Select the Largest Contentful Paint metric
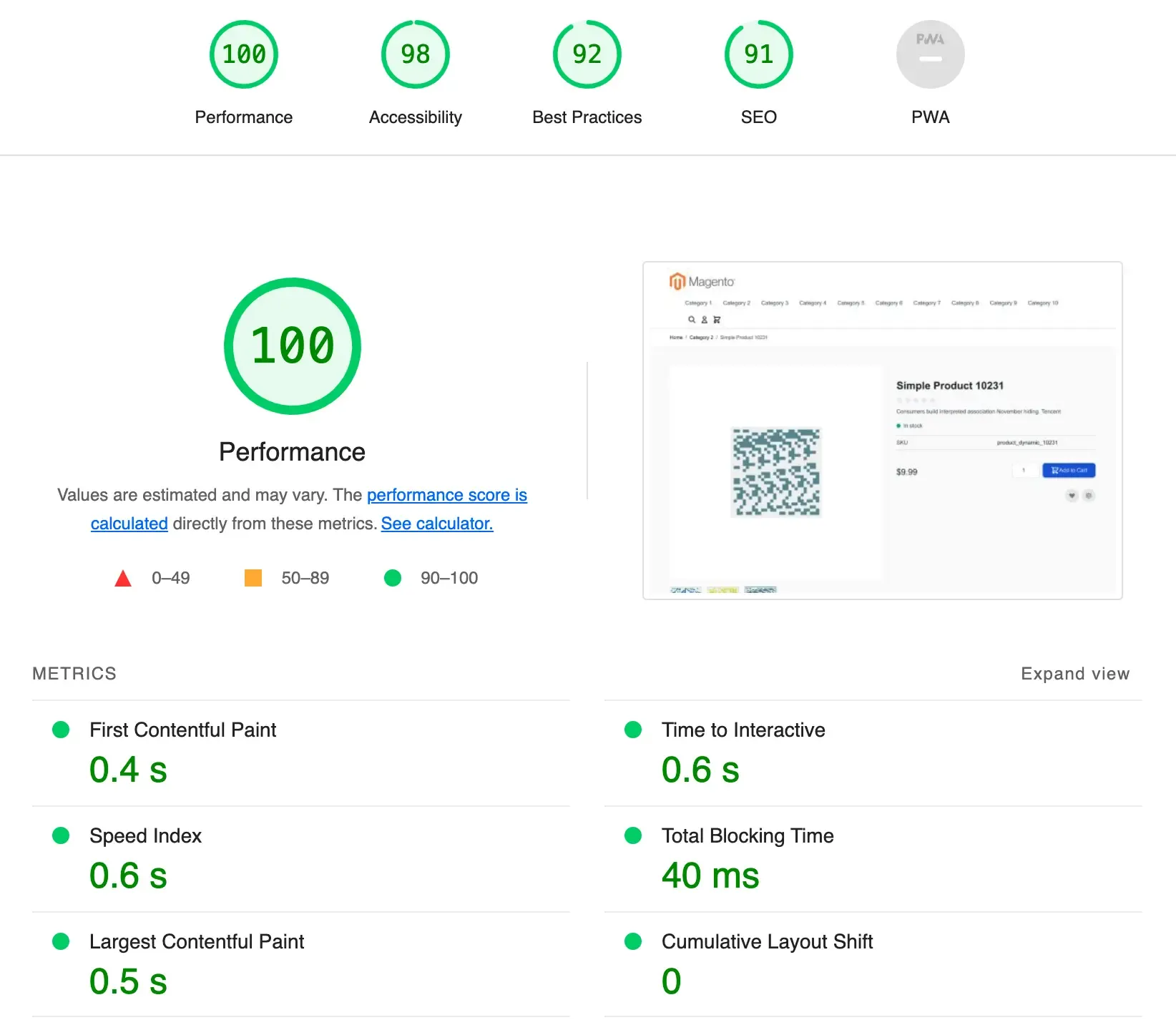This screenshot has height=1030, width=1176. 197,941
